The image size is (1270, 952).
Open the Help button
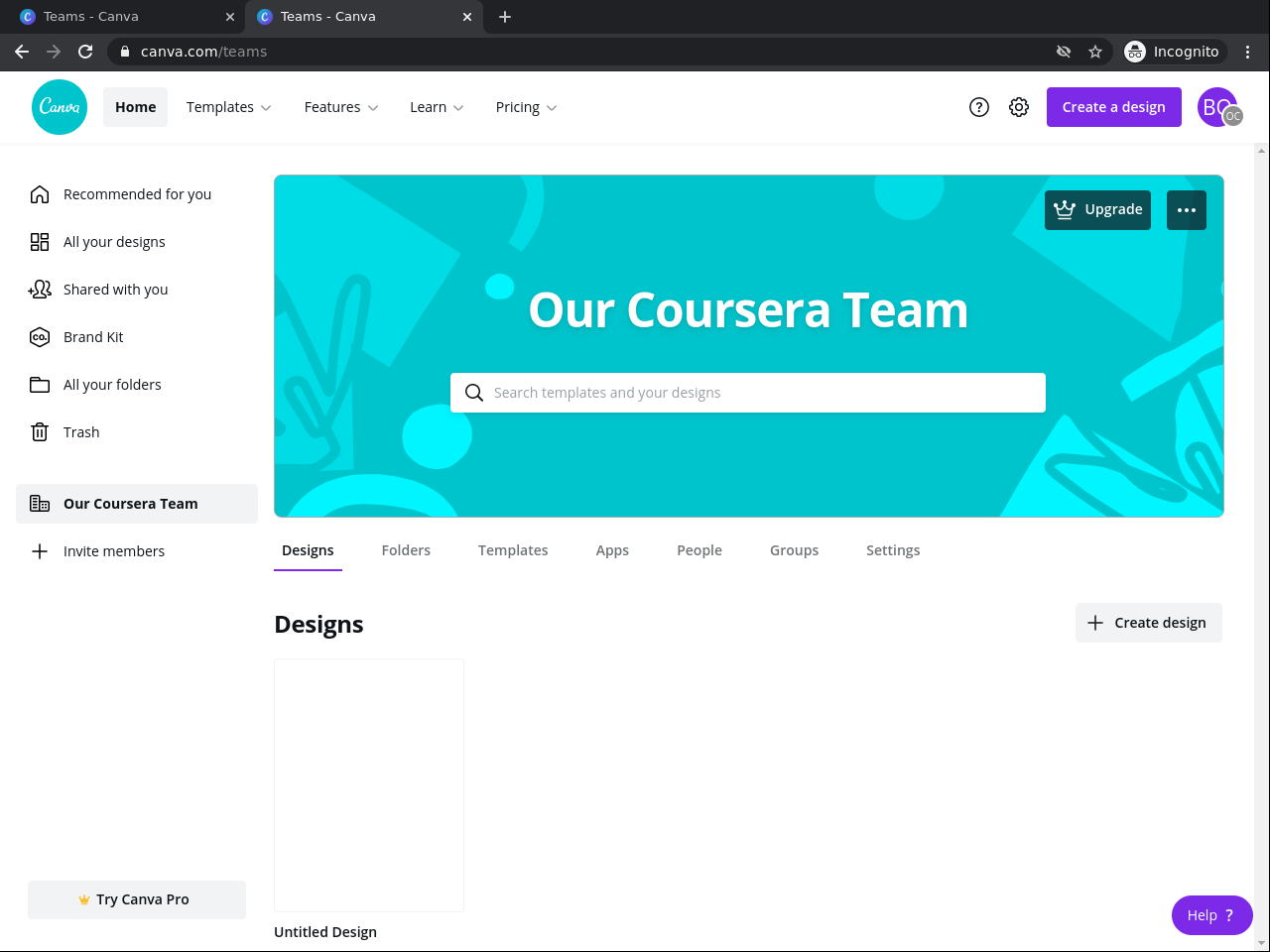[1212, 915]
